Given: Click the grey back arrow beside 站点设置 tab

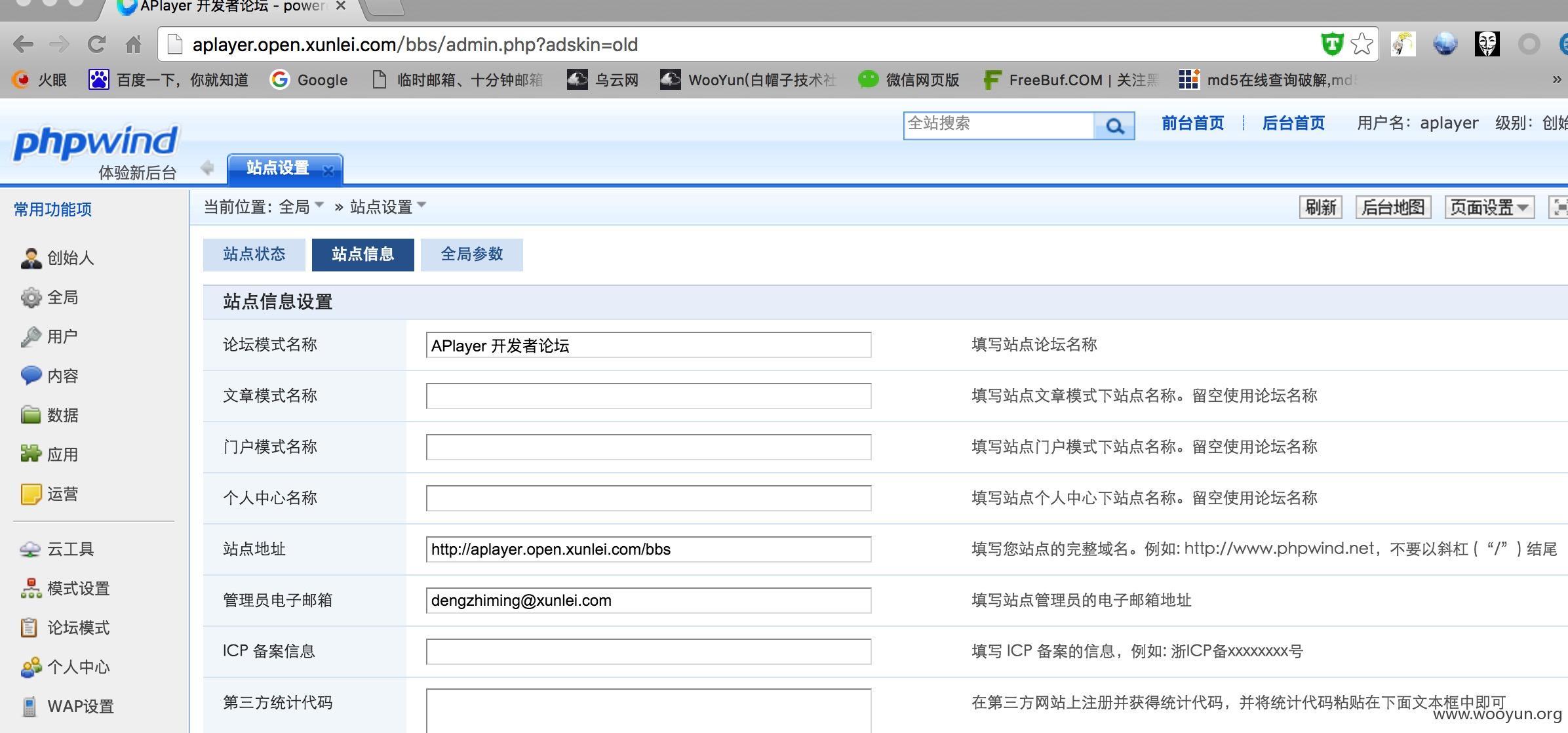Looking at the screenshot, I should [208, 168].
